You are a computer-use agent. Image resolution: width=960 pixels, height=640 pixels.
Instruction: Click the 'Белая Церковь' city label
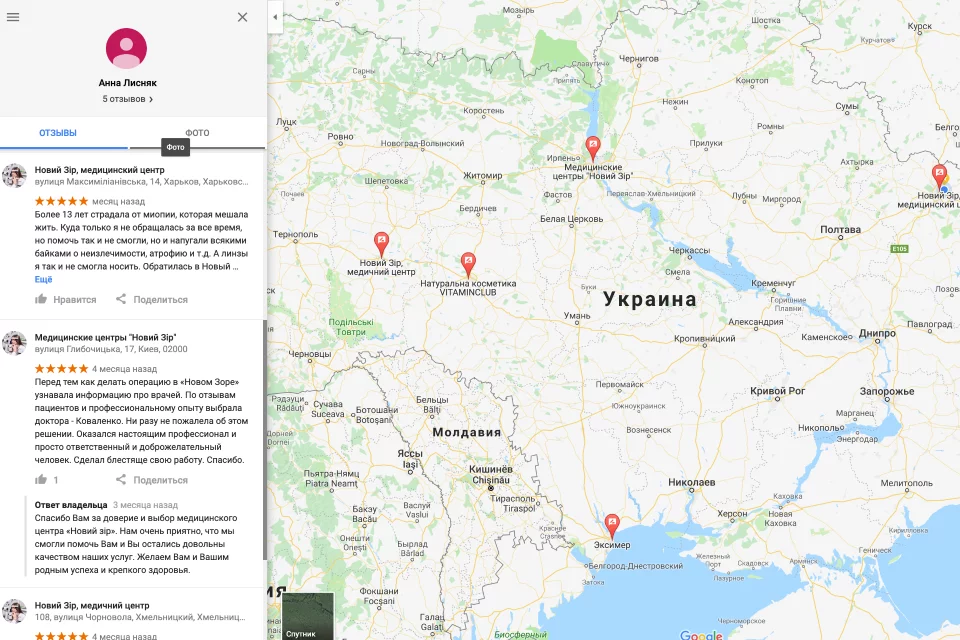571,219
